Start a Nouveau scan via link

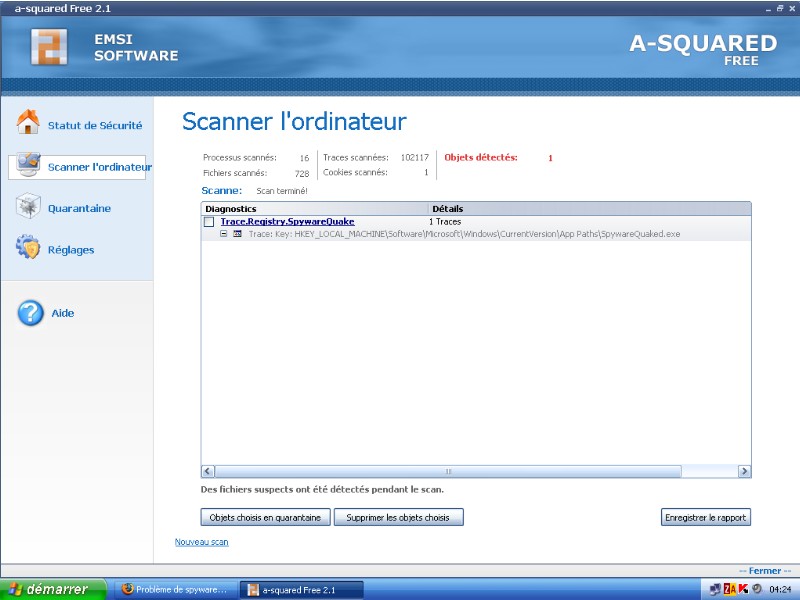[201, 542]
